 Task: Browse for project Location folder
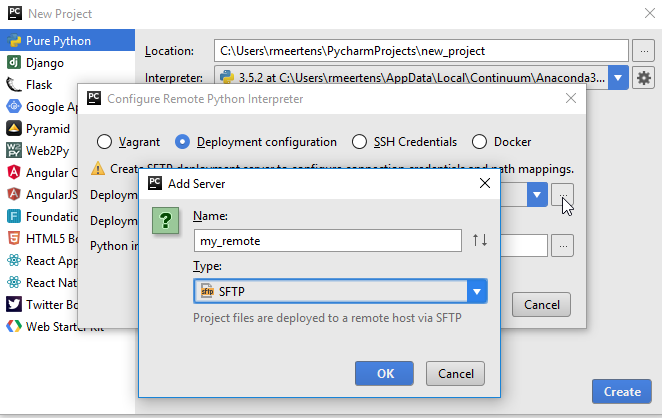643,50
